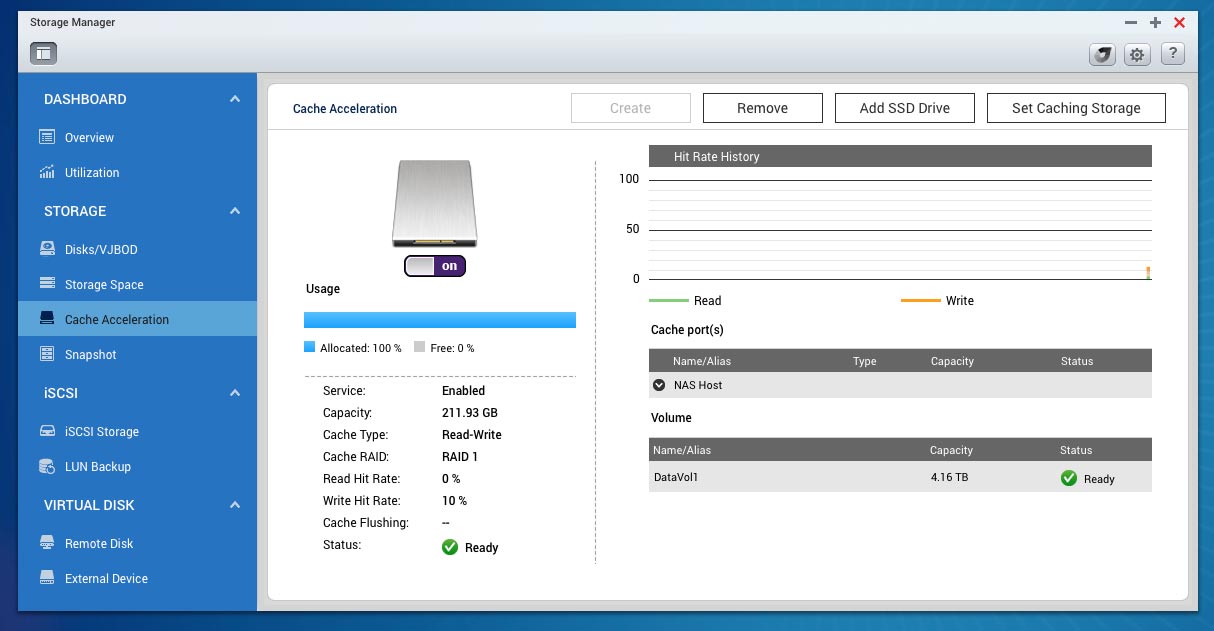Click the Create button
Viewport: 1214px width, 631px height.
pyautogui.click(x=631, y=108)
